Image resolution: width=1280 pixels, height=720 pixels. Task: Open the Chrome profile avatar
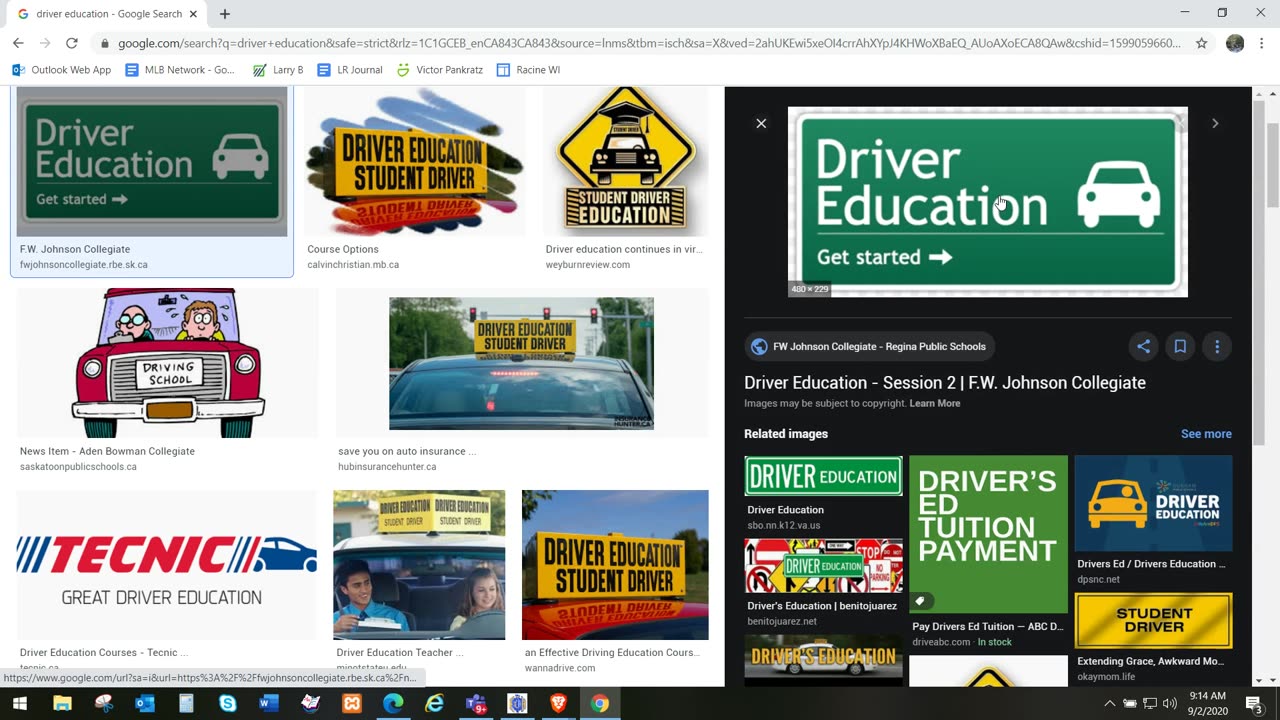[1235, 43]
